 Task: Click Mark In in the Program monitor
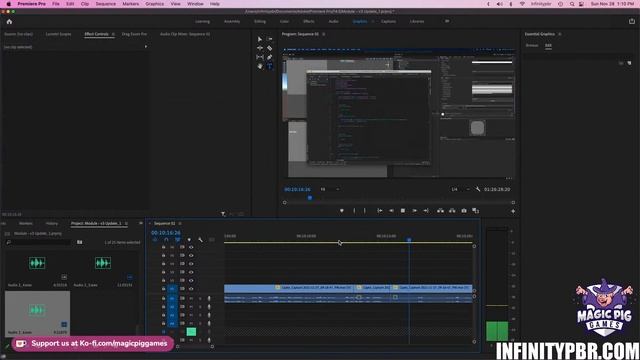click(354, 211)
